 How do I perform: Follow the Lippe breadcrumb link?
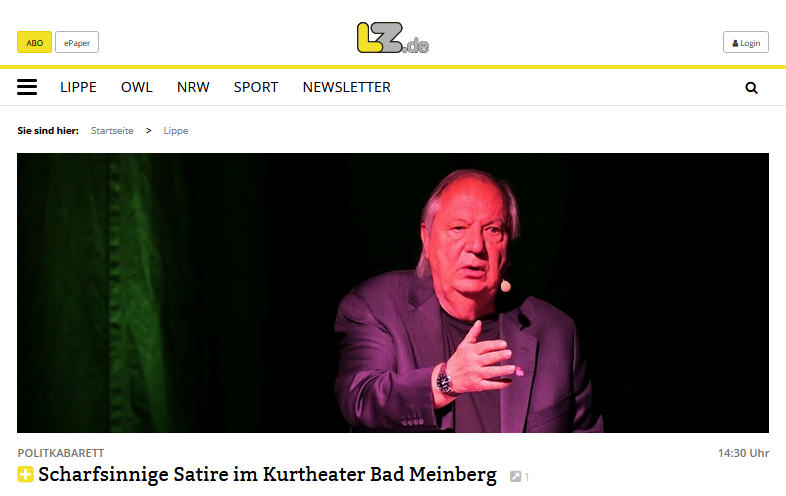coord(176,131)
